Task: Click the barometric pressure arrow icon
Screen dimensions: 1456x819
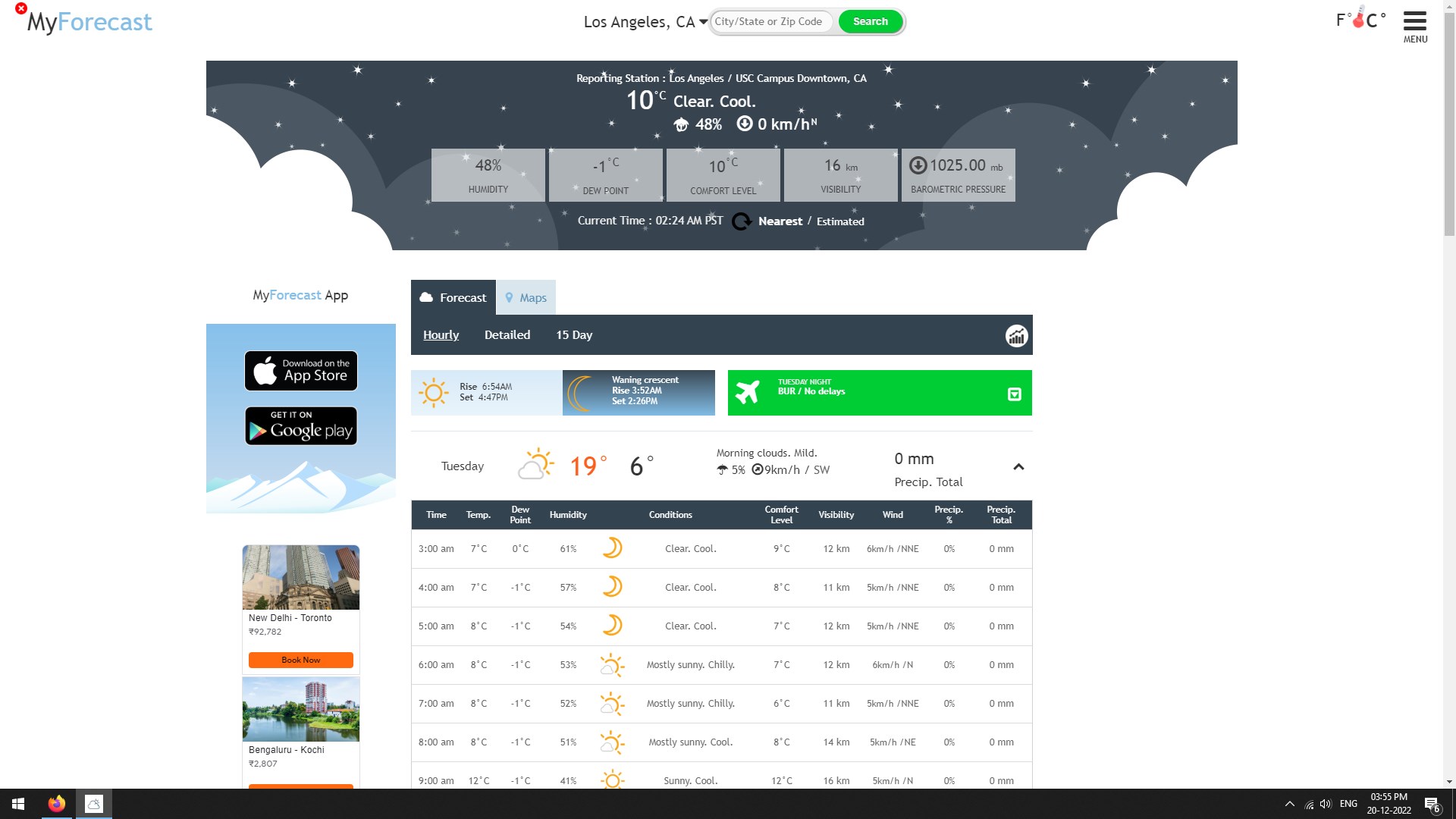Action: tap(919, 165)
